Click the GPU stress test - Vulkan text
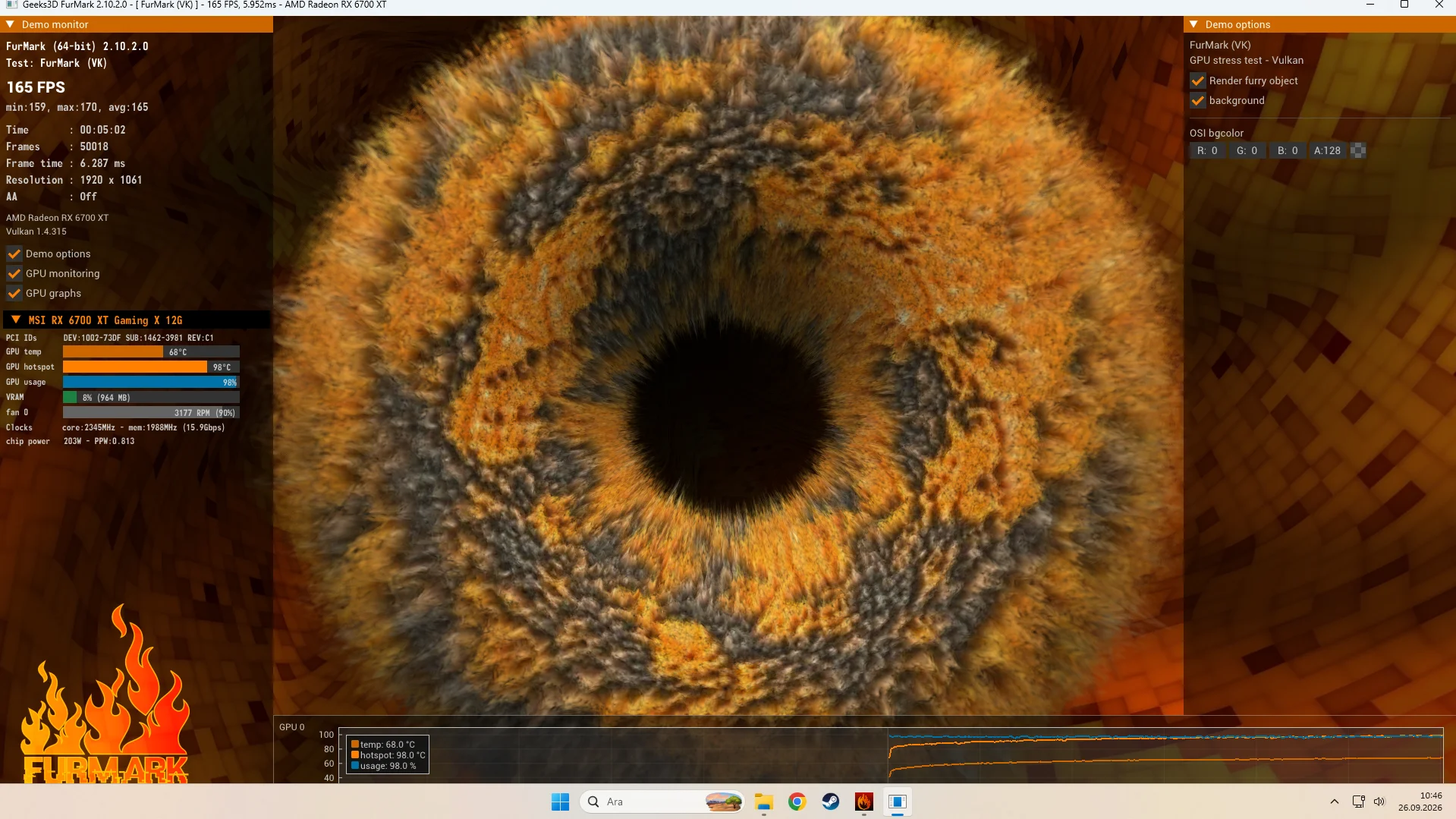Image resolution: width=1456 pixels, height=819 pixels. (x=1247, y=61)
